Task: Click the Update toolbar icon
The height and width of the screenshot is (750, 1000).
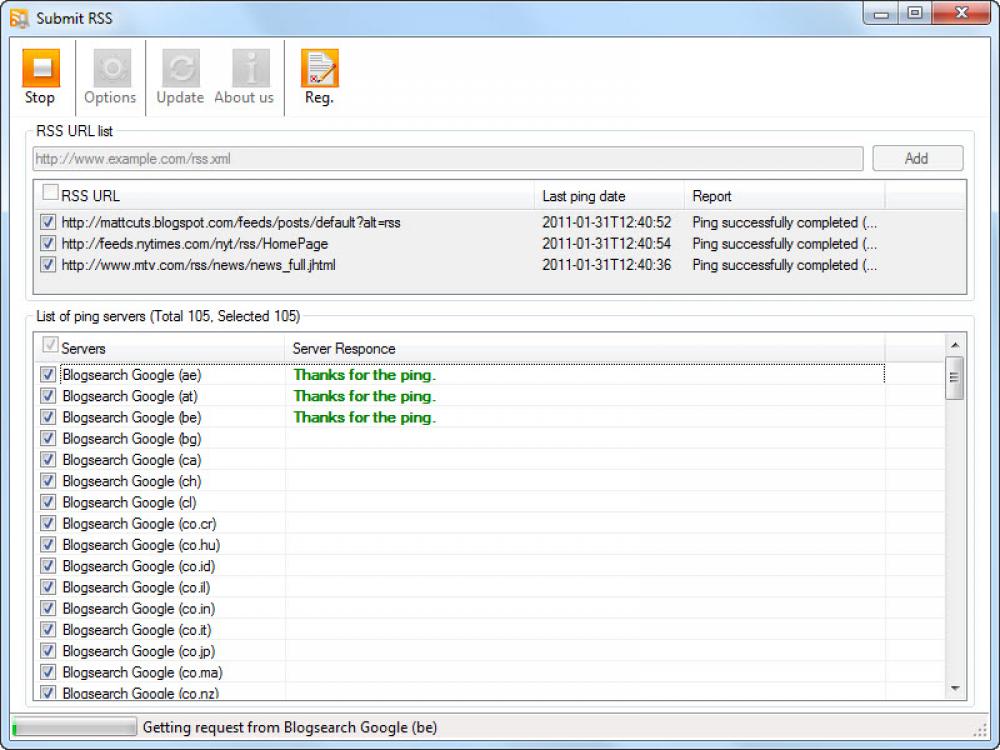Action: [x=180, y=75]
